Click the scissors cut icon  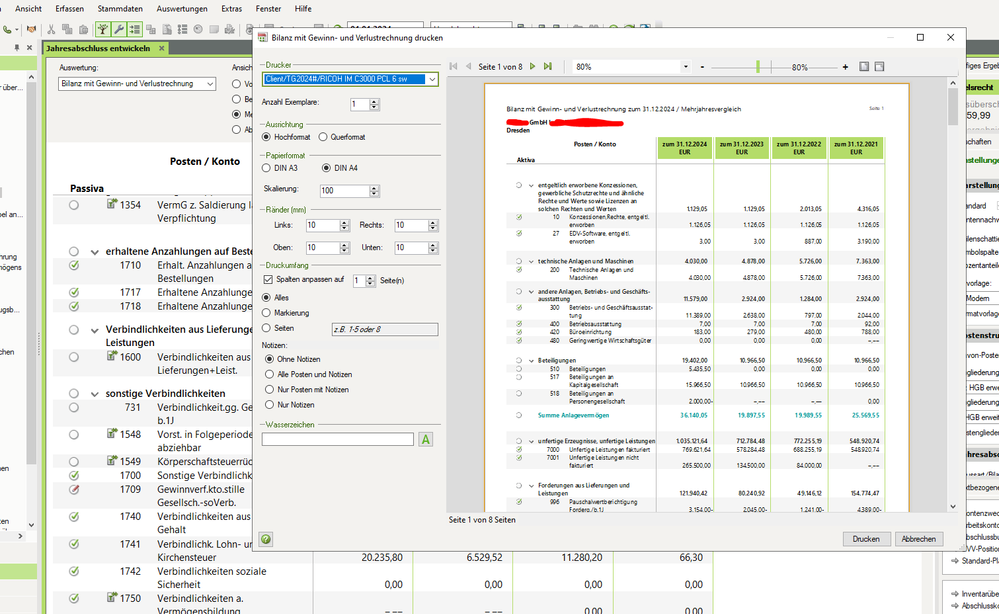coord(52,29)
